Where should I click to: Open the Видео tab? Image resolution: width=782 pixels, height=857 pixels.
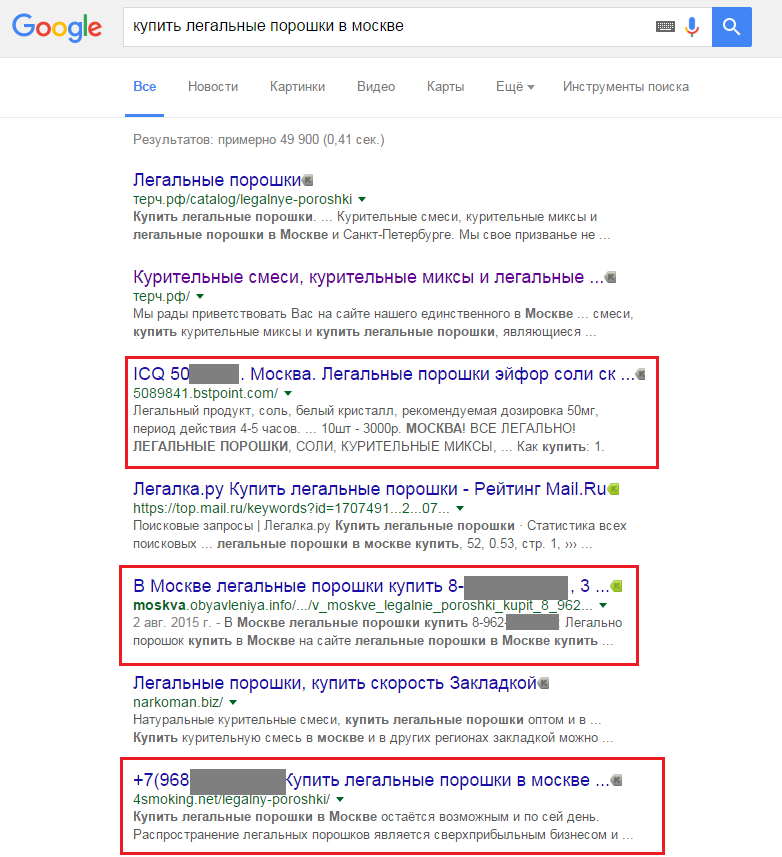pyautogui.click(x=376, y=86)
